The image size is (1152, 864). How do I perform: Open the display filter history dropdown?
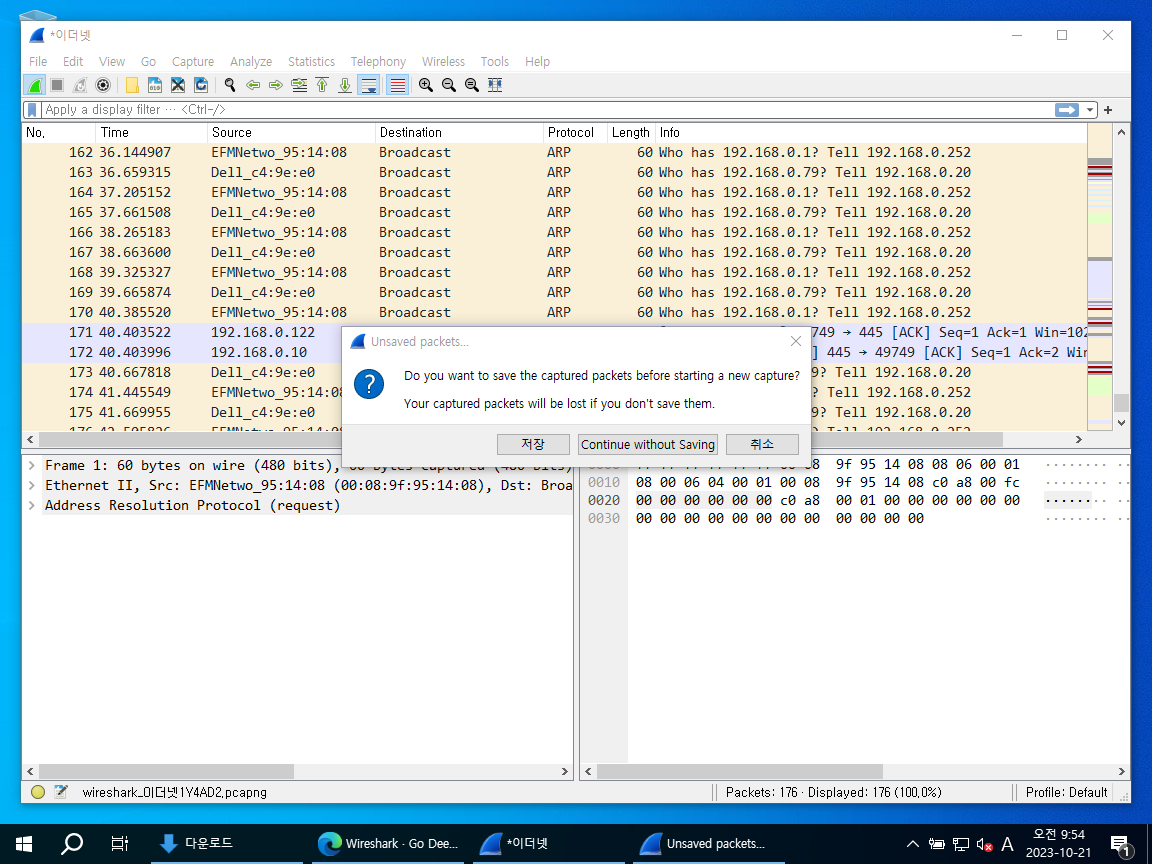[1090, 109]
